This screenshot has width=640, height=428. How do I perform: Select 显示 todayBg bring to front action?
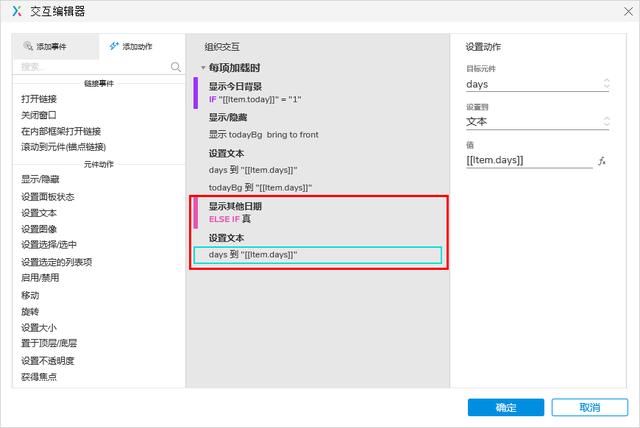pyautogui.click(x=263, y=135)
